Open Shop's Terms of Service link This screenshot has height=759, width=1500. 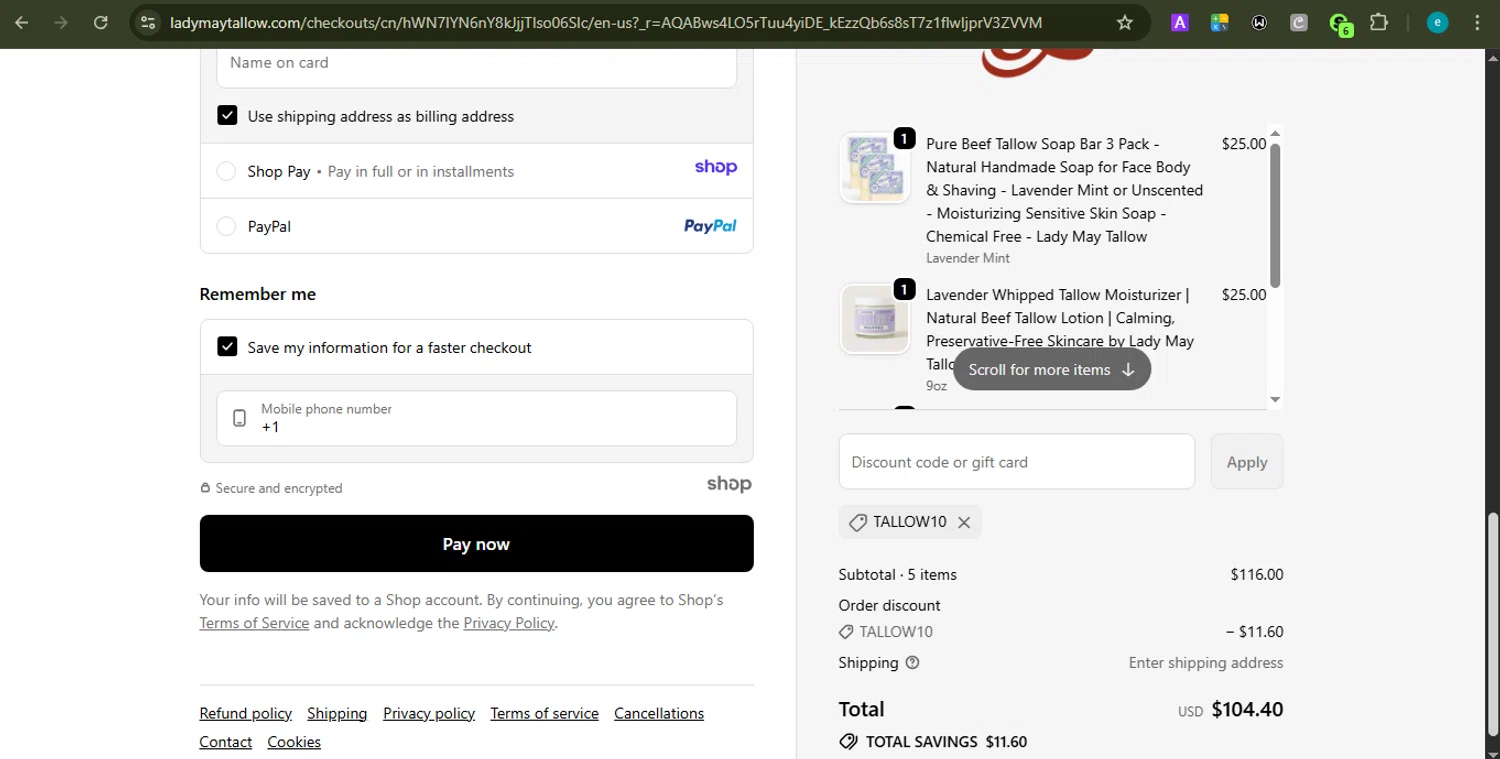tap(254, 623)
